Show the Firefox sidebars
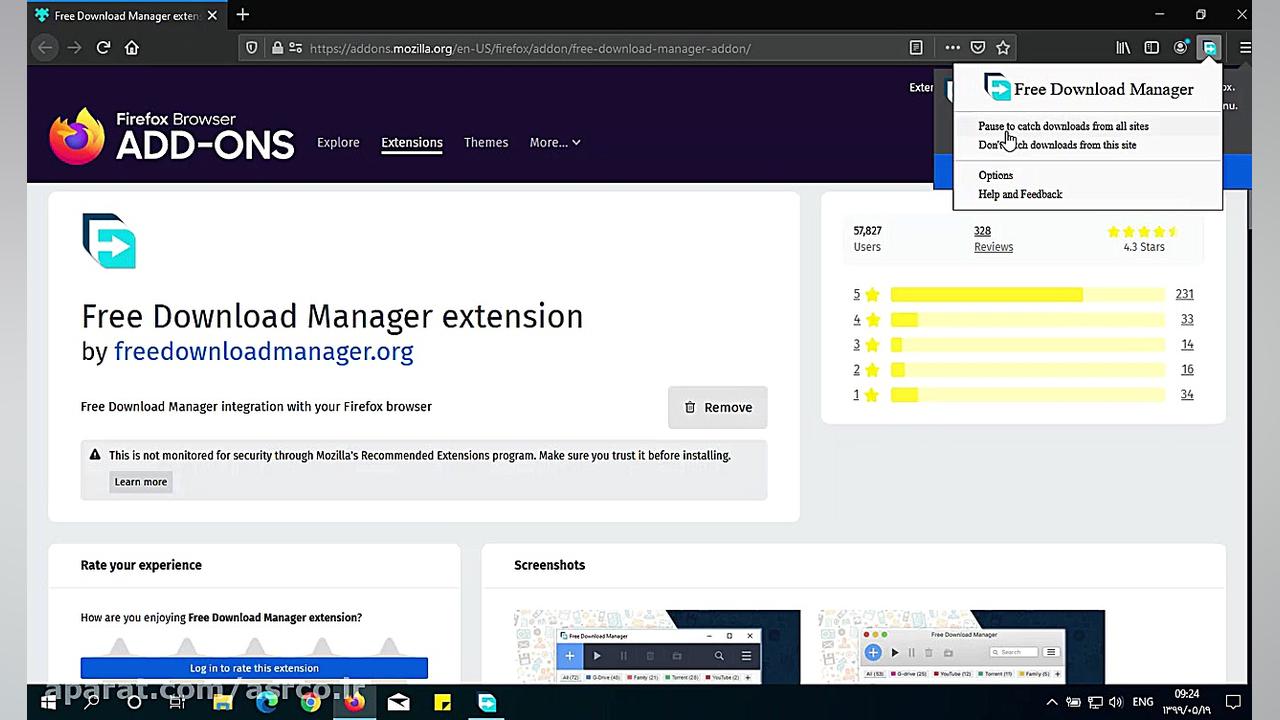This screenshot has height=720, width=1280. pyautogui.click(x=1152, y=47)
